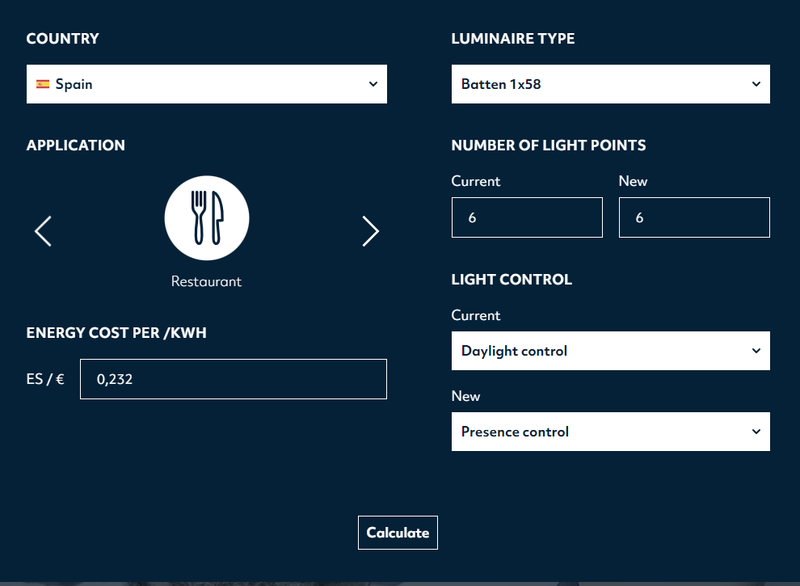Select the Restaurant fork and knife icon
The height and width of the screenshot is (586, 800).
click(207, 218)
